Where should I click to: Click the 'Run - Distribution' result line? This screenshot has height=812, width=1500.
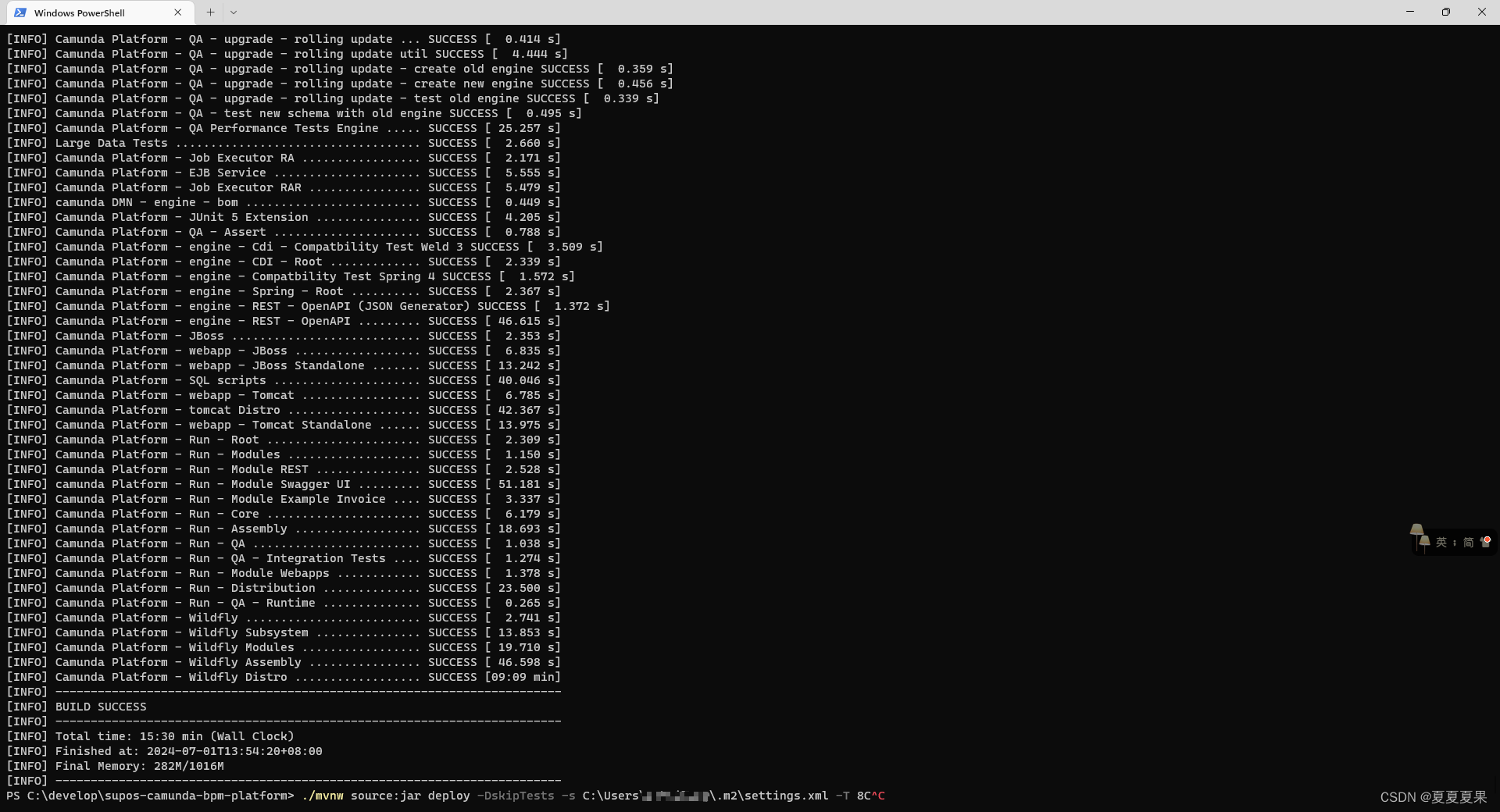[x=284, y=588]
